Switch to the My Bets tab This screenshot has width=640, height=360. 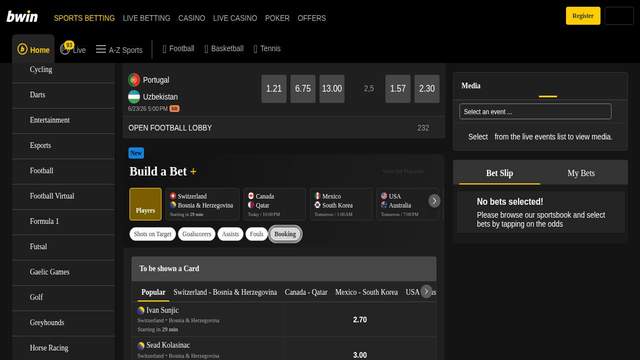pyautogui.click(x=581, y=173)
